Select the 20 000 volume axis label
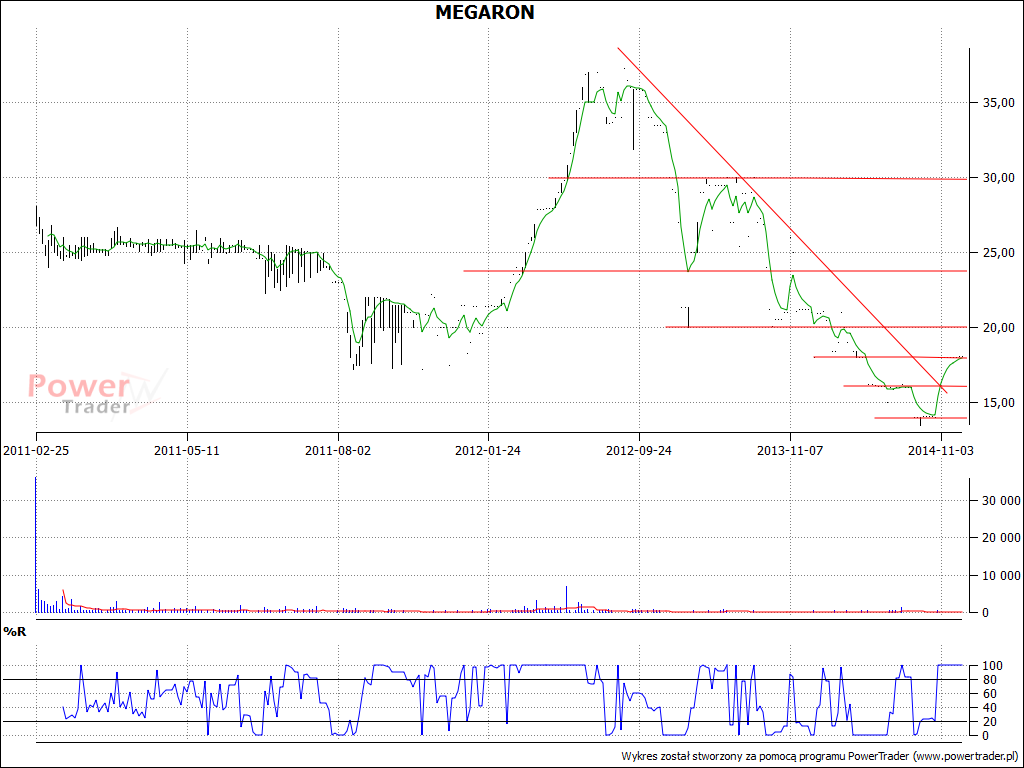 (1000, 538)
